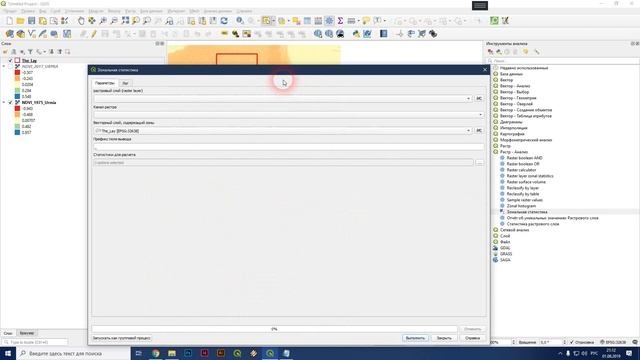Activate the Zoom In magnifier tool

click(103, 21)
